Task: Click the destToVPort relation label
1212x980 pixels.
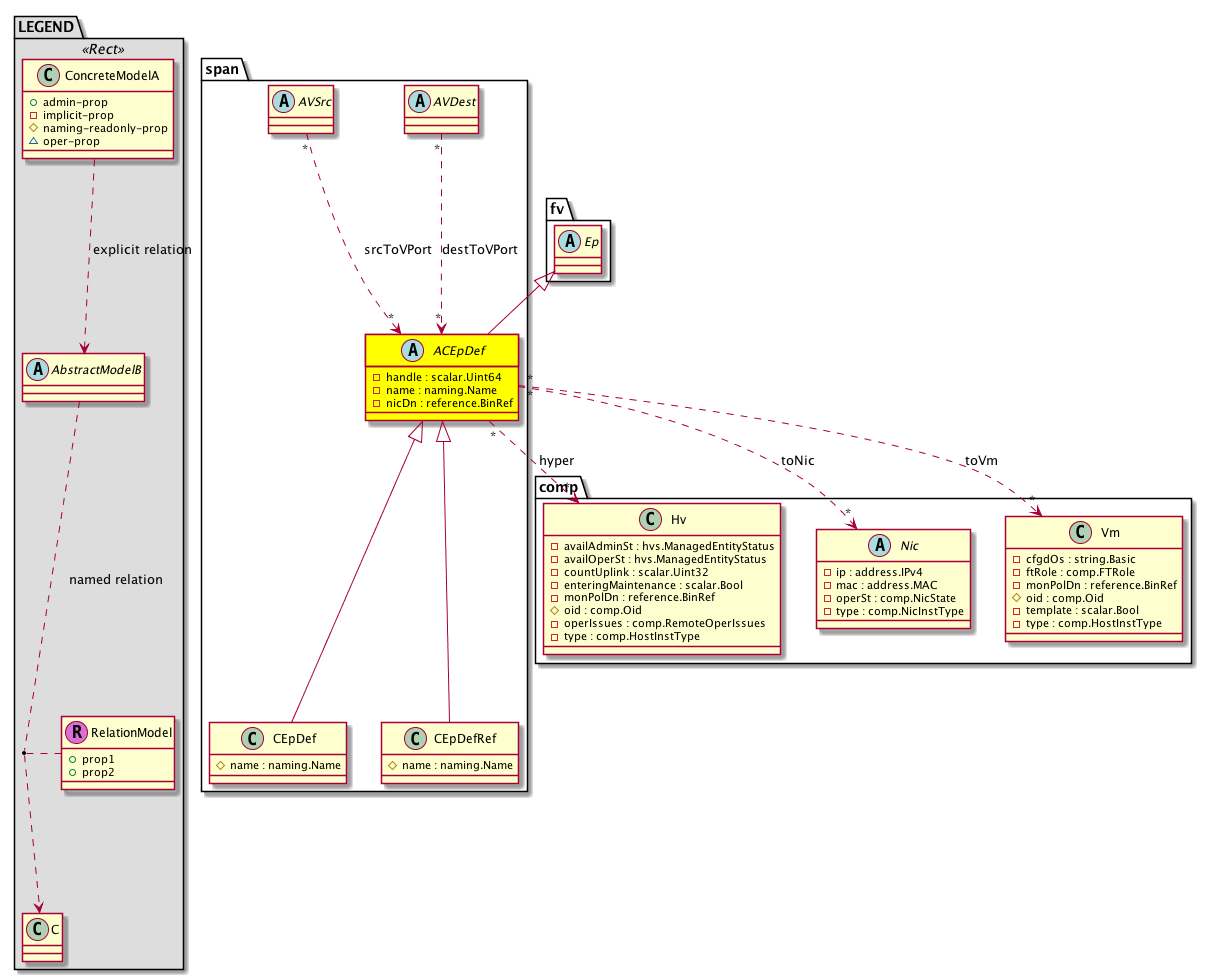Action: tap(479, 250)
